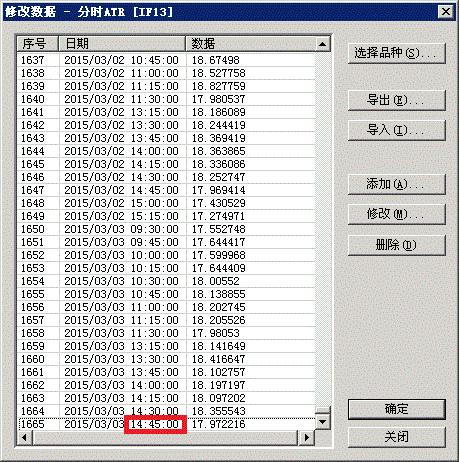Click the horizontal scrollbar right arrow
Image resolution: width=459 pixels, height=462 pixels.
(x=307, y=437)
